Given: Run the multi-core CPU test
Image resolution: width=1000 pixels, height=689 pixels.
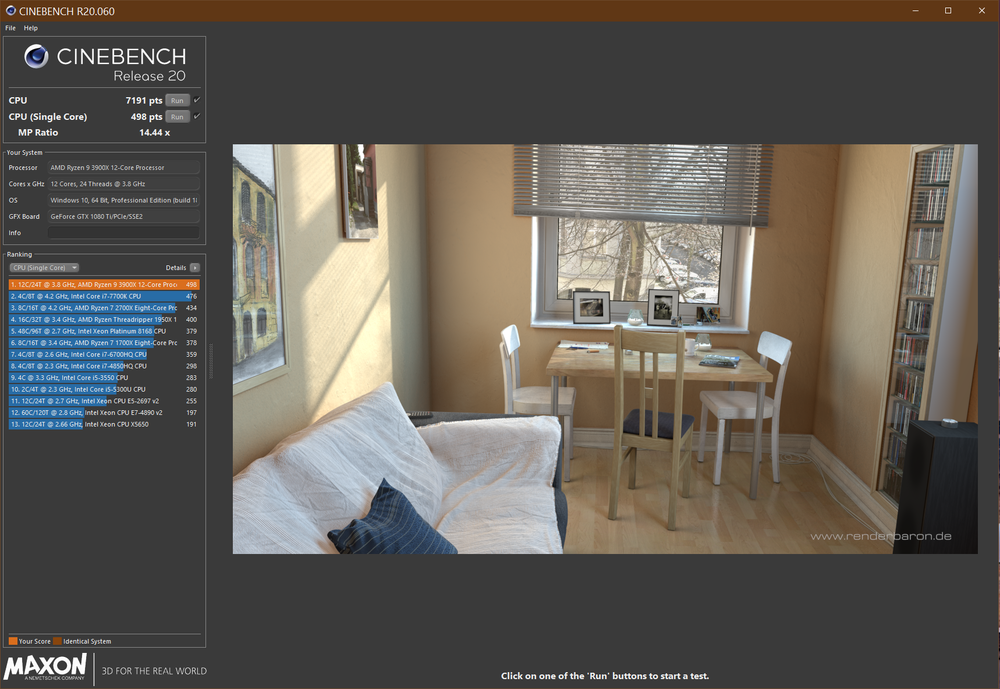Looking at the screenshot, I should point(177,100).
